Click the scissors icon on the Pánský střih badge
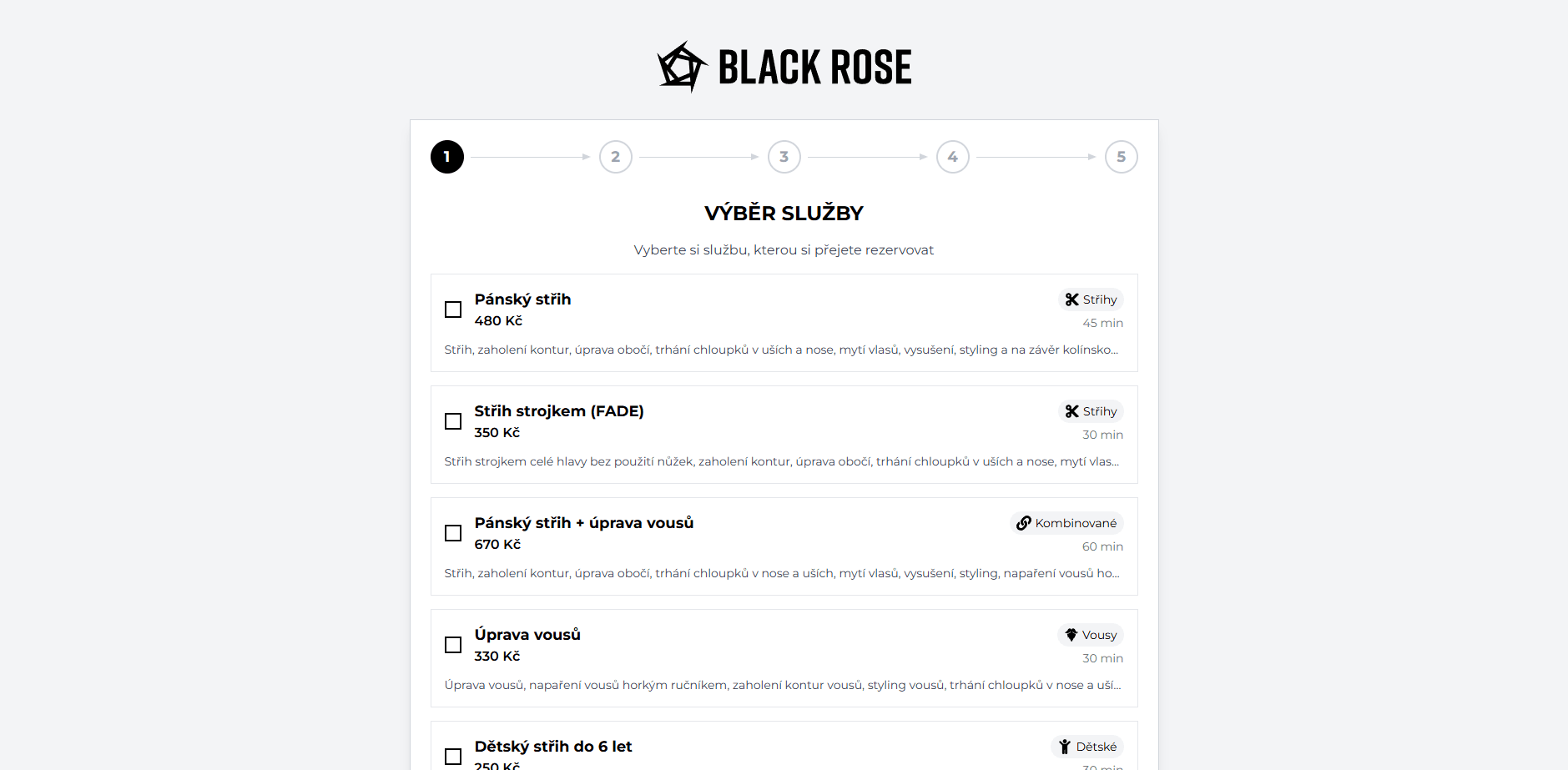 pyautogui.click(x=1073, y=299)
